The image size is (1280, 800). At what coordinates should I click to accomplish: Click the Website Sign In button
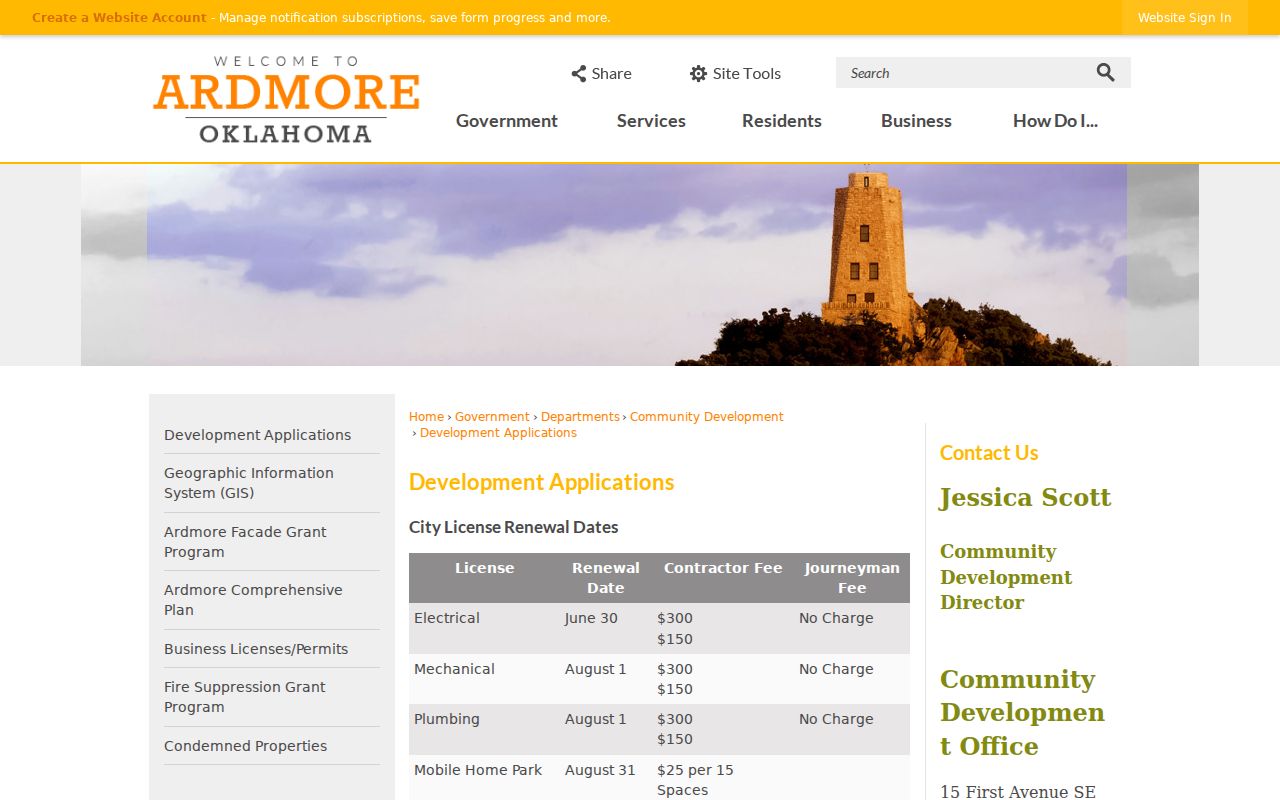tap(1184, 18)
